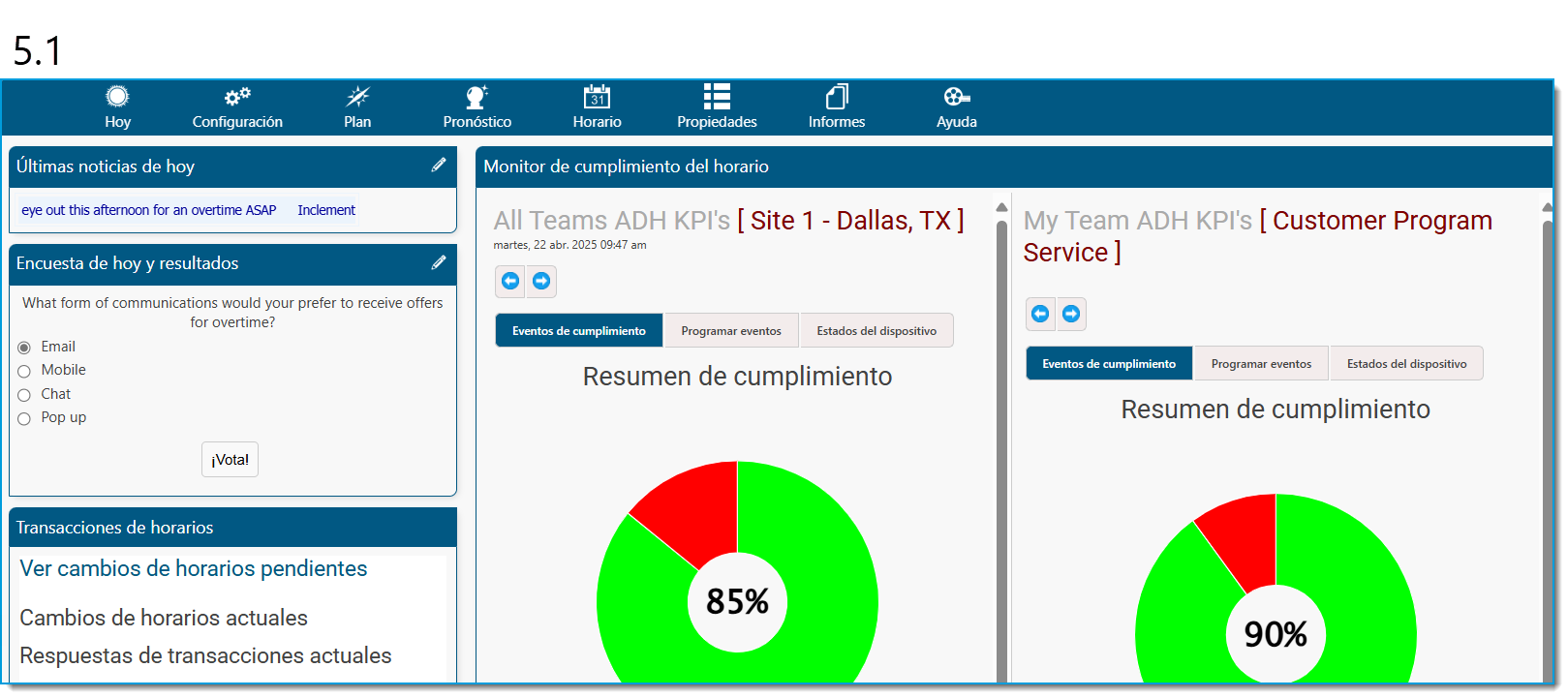Submit the poll with ¡Vota! button

231,459
